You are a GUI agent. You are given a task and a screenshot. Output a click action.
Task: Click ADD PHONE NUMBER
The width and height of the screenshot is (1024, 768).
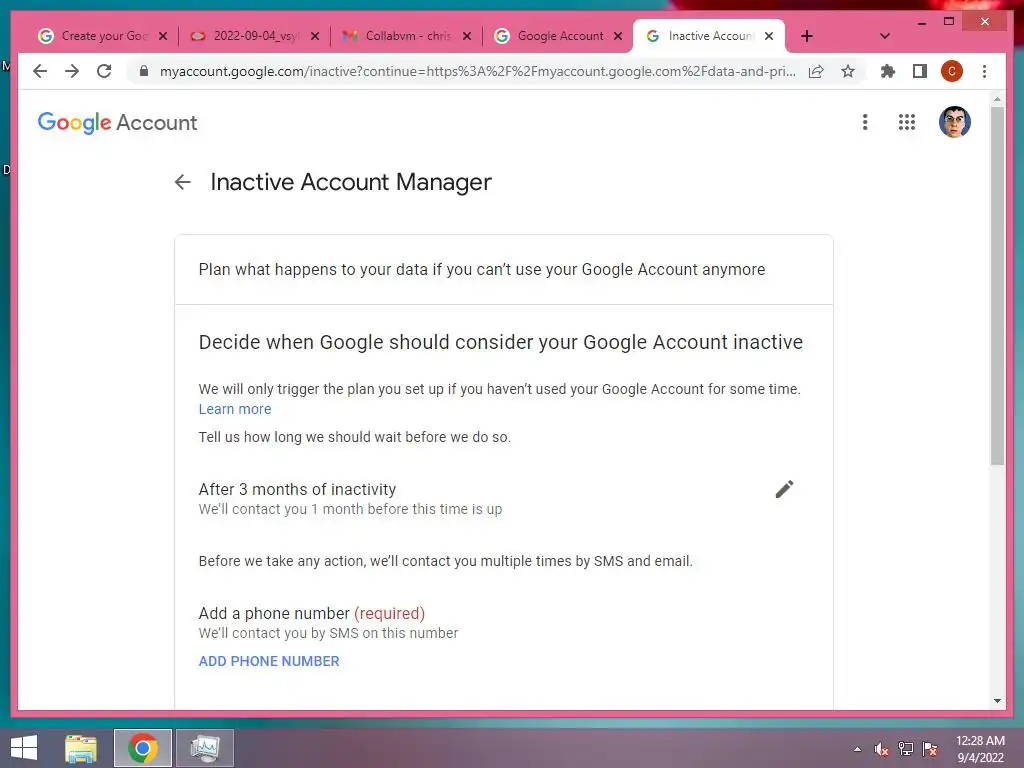click(269, 661)
